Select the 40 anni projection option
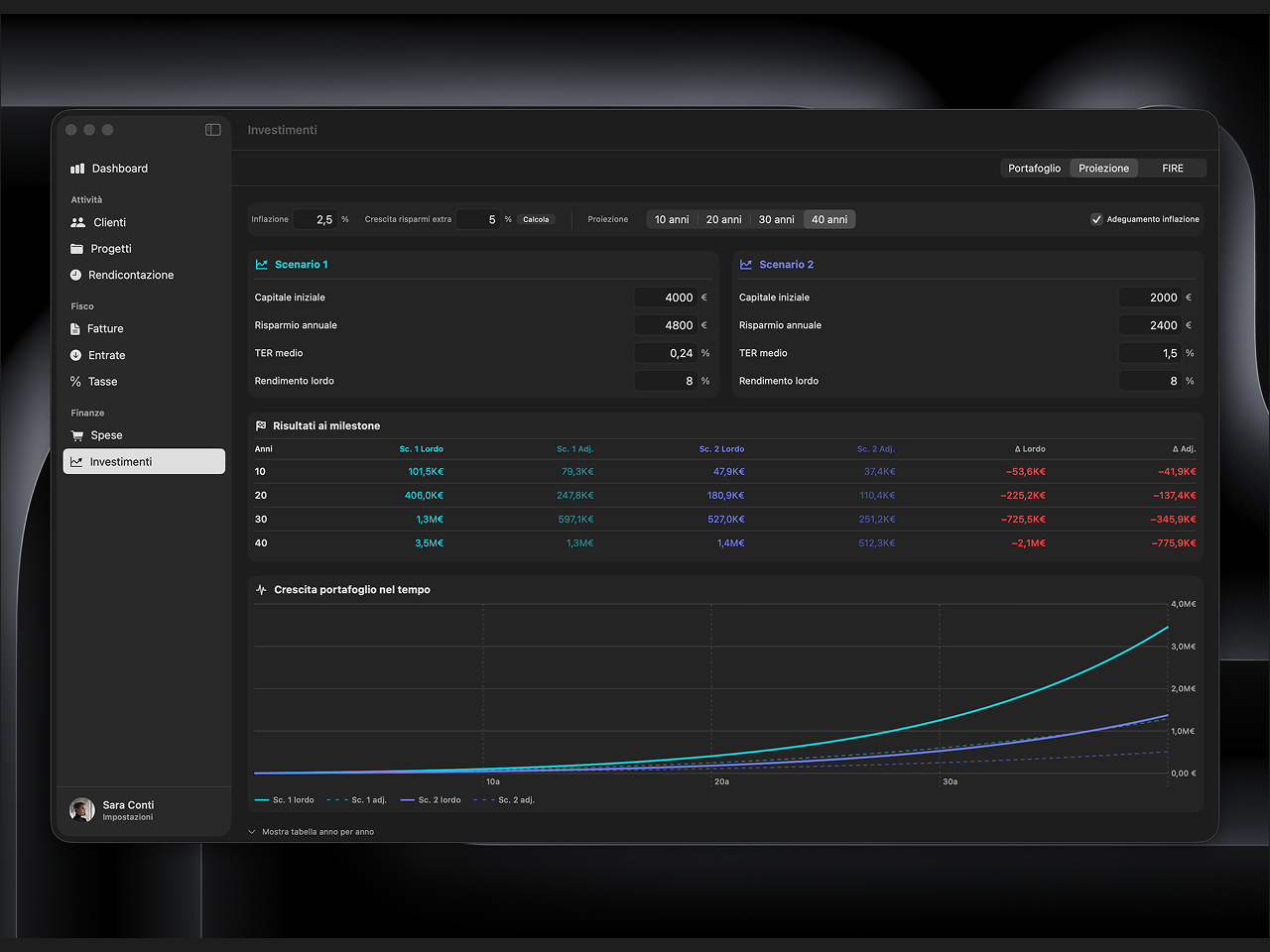This screenshot has height=952, width=1270. pos(829,219)
